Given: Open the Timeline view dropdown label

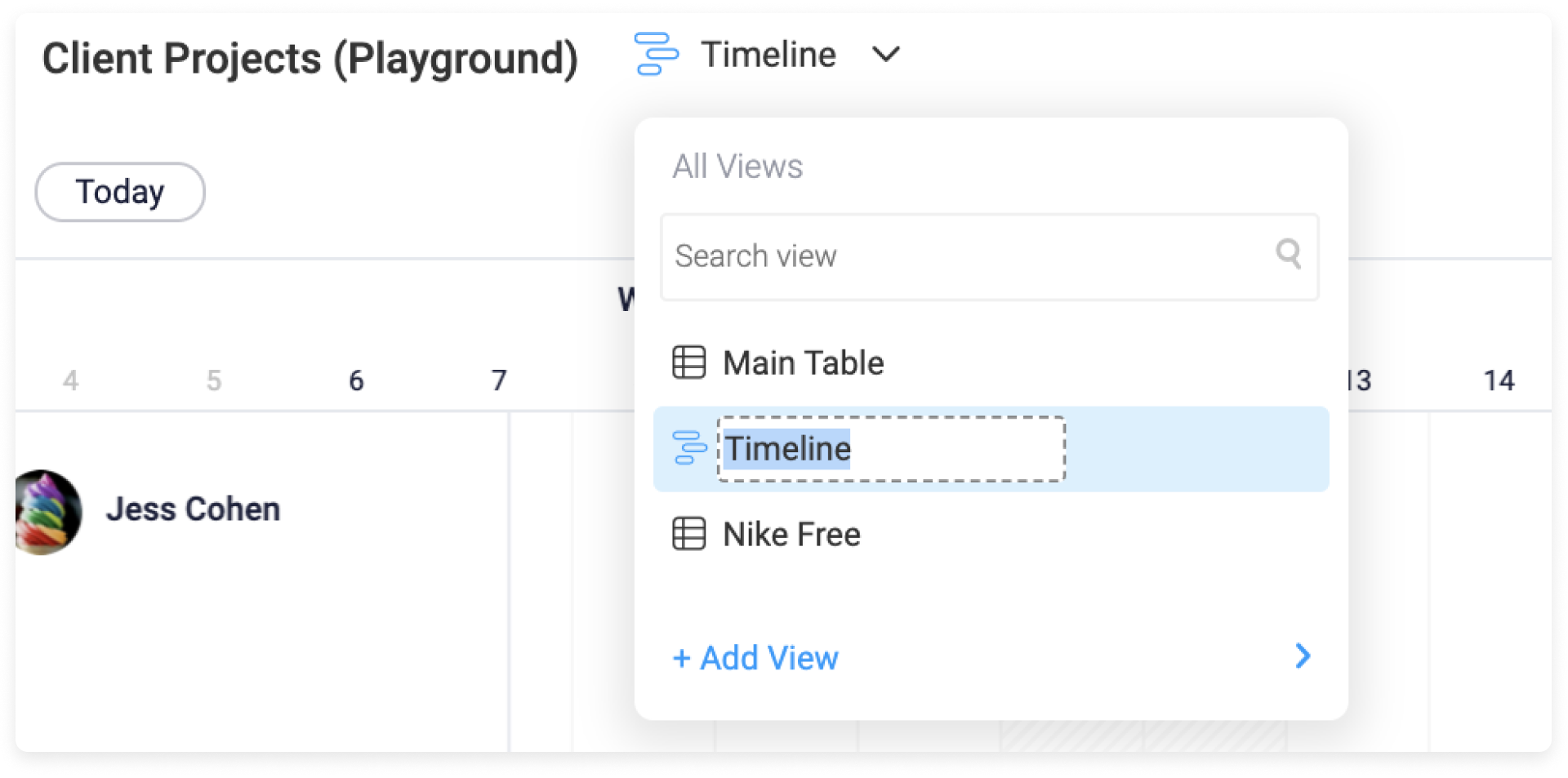Looking at the screenshot, I should tap(768, 55).
